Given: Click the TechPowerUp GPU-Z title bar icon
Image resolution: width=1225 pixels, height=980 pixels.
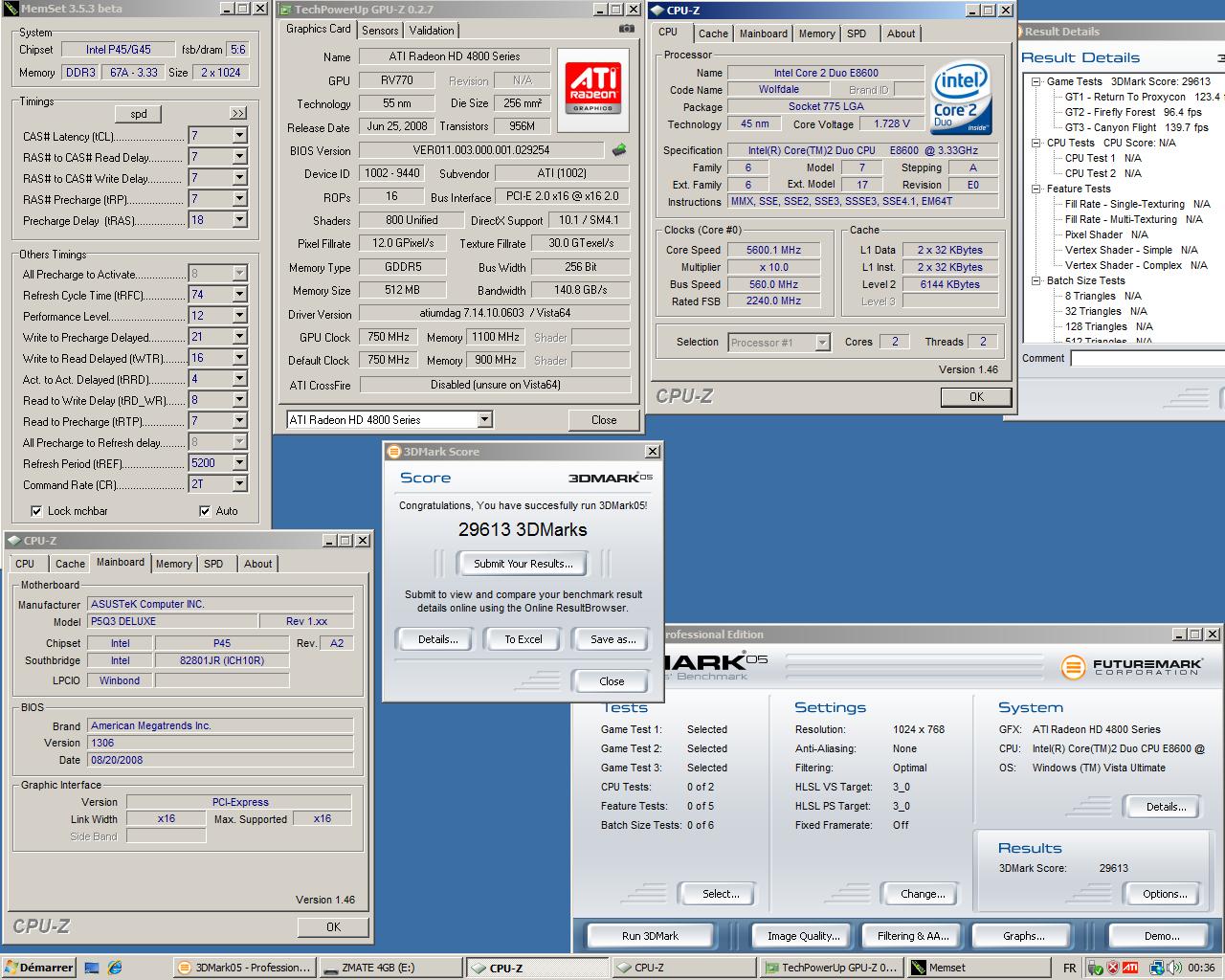Looking at the screenshot, I should (285, 10).
